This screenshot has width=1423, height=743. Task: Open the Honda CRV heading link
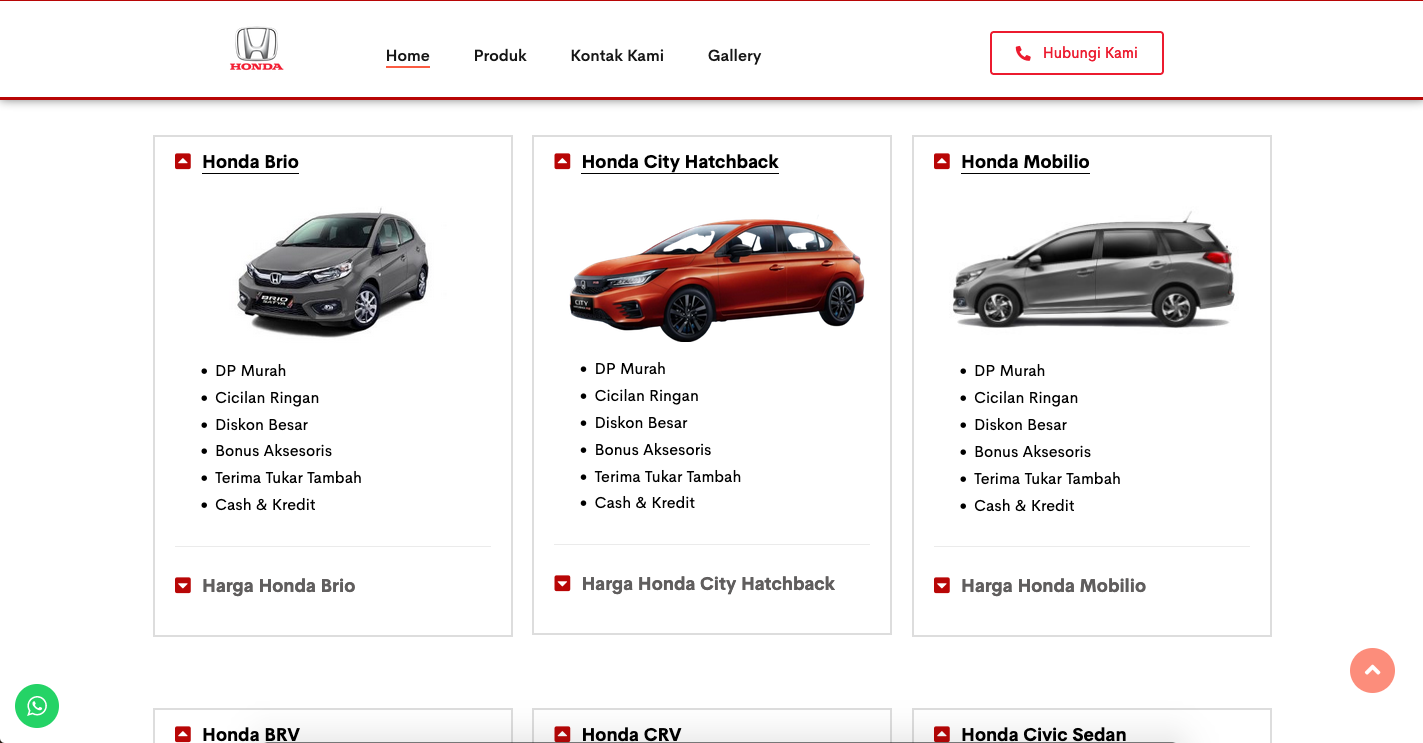pos(631,734)
